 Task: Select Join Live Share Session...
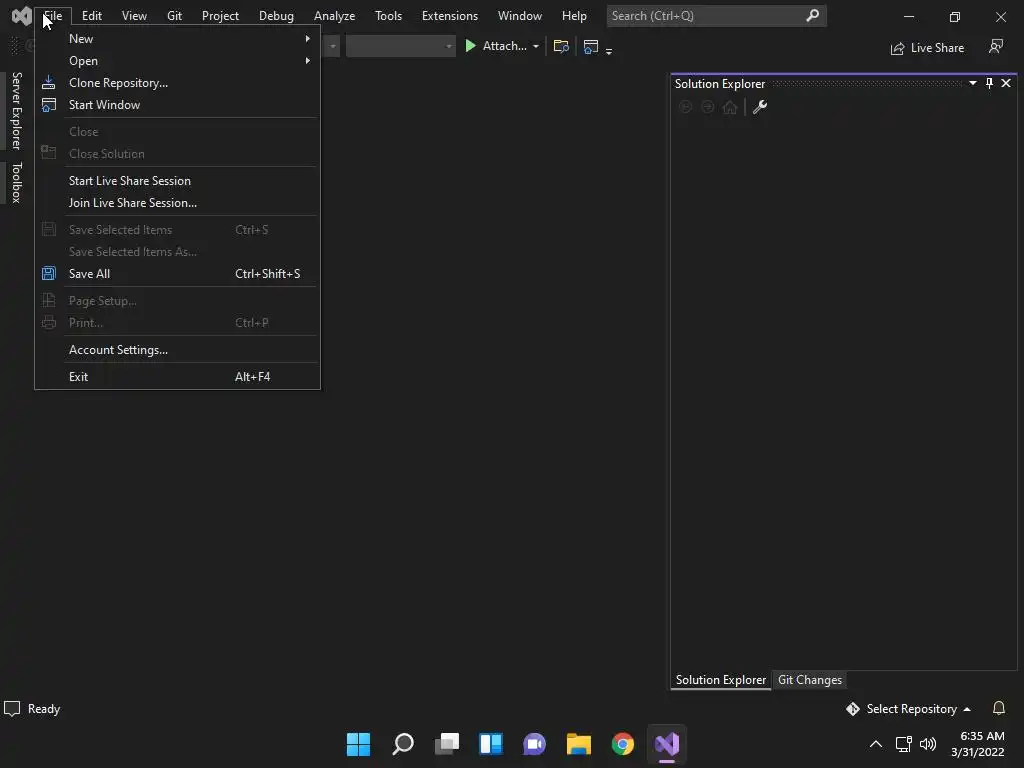pos(177,203)
